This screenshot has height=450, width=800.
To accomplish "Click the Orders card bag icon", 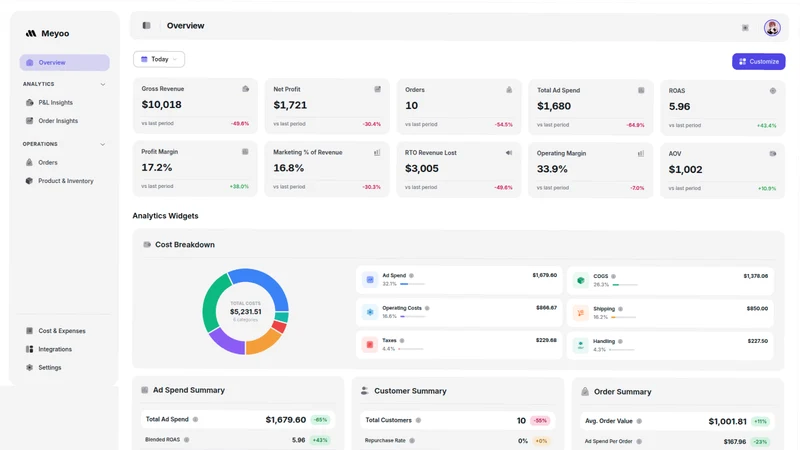I will click(x=509, y=90).
